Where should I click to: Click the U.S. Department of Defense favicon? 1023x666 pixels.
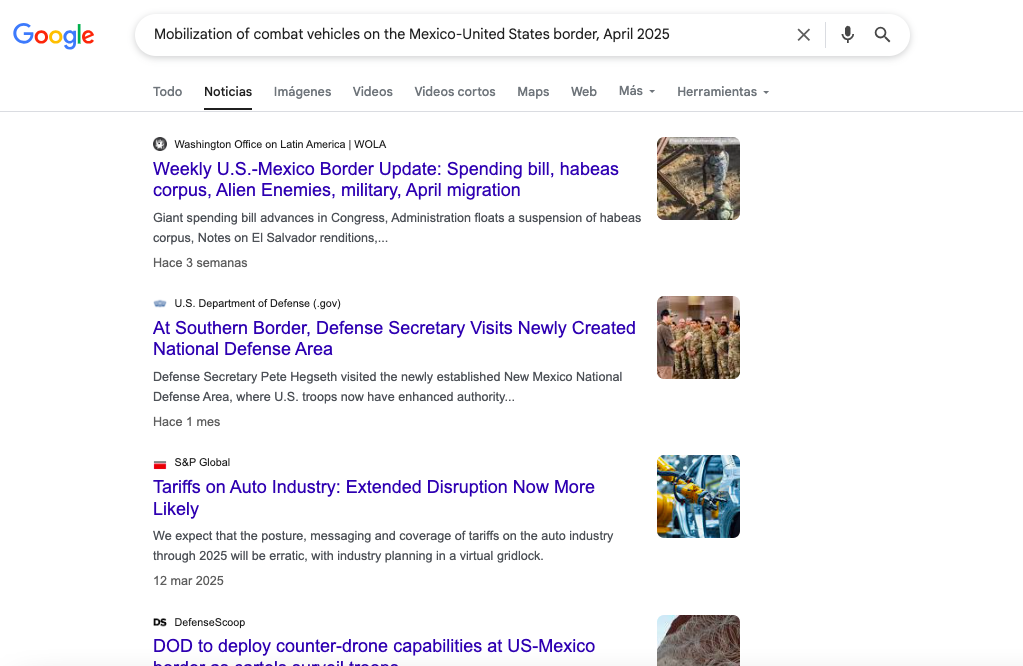(160, 303)
